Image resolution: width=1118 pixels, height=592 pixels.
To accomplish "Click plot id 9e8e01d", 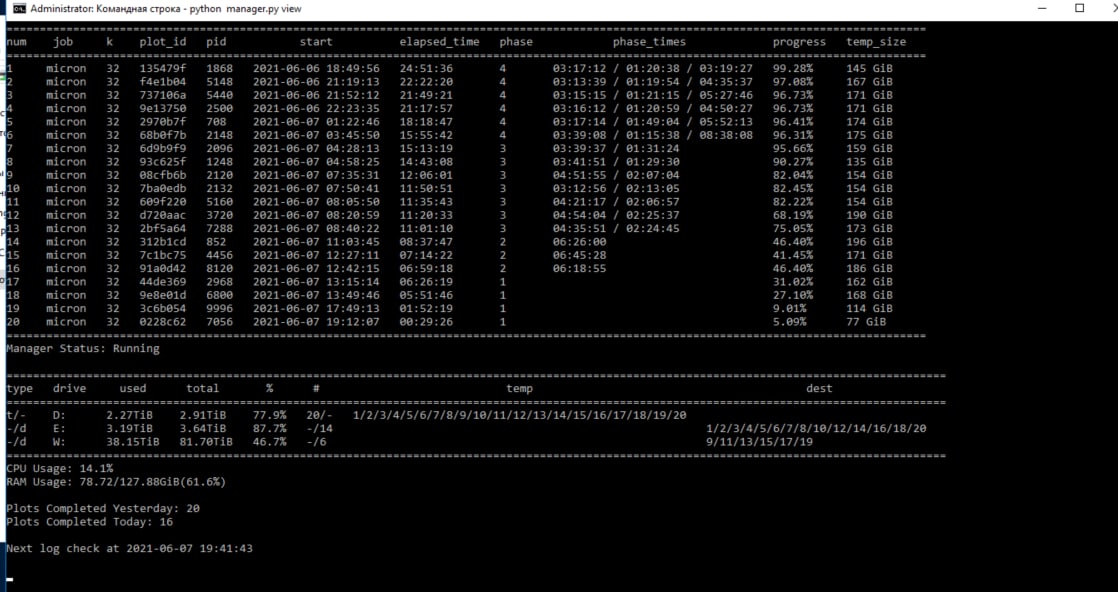I will 163,295.
